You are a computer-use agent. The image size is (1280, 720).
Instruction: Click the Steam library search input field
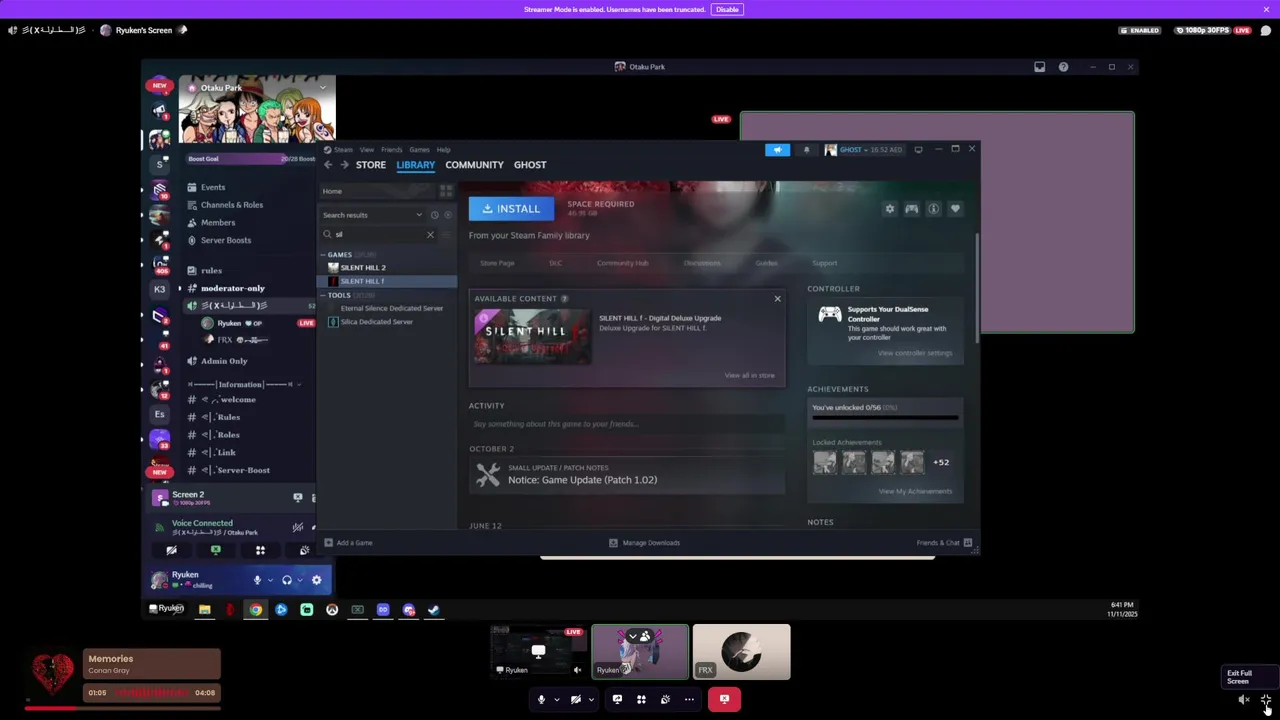pyautogui.click(x=379, y=235)
